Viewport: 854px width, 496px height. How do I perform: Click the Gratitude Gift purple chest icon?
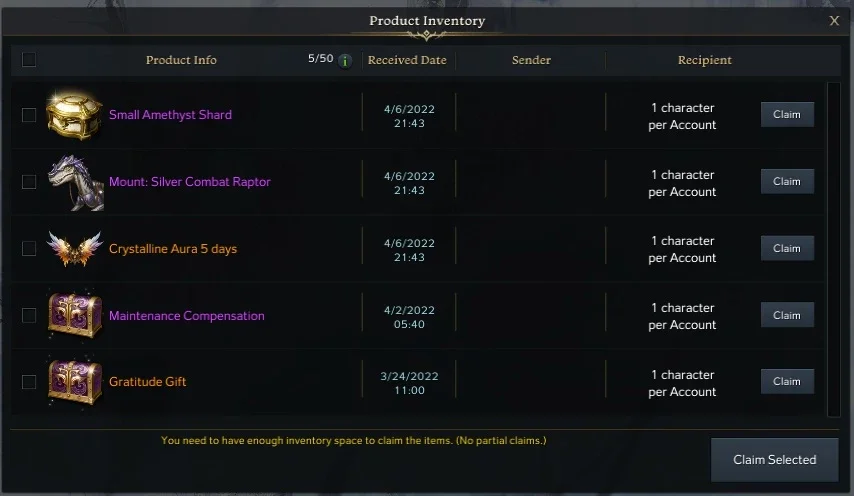click(75, 382)
